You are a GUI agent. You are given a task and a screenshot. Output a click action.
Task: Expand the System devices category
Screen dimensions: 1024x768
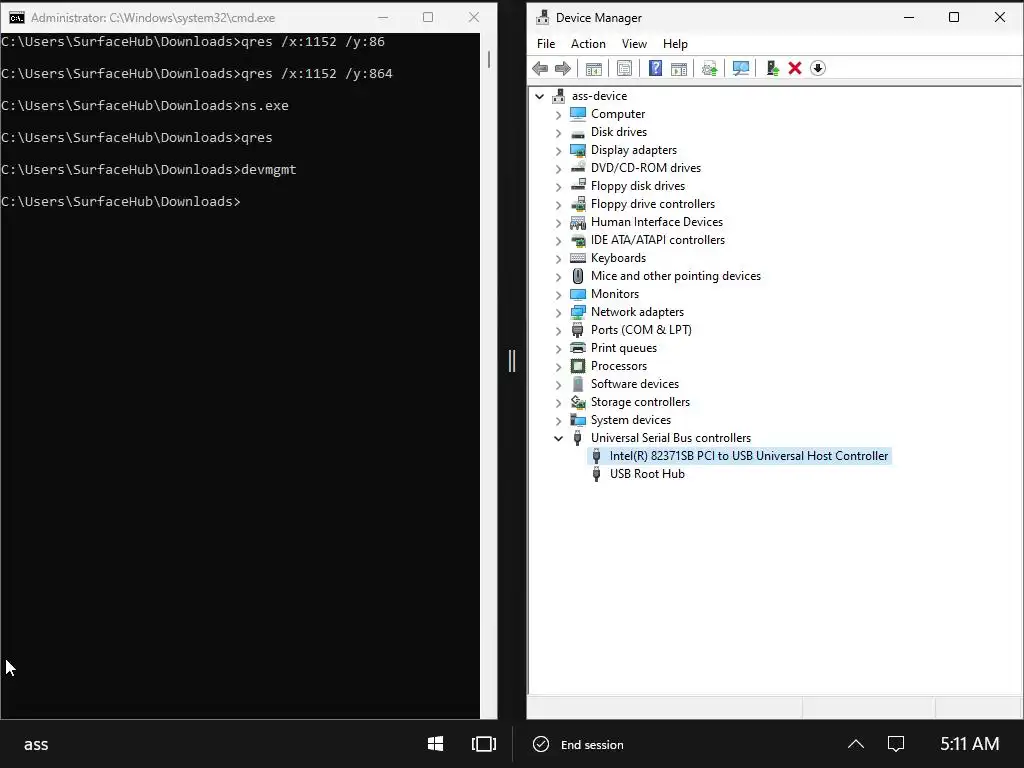[558, 421]
